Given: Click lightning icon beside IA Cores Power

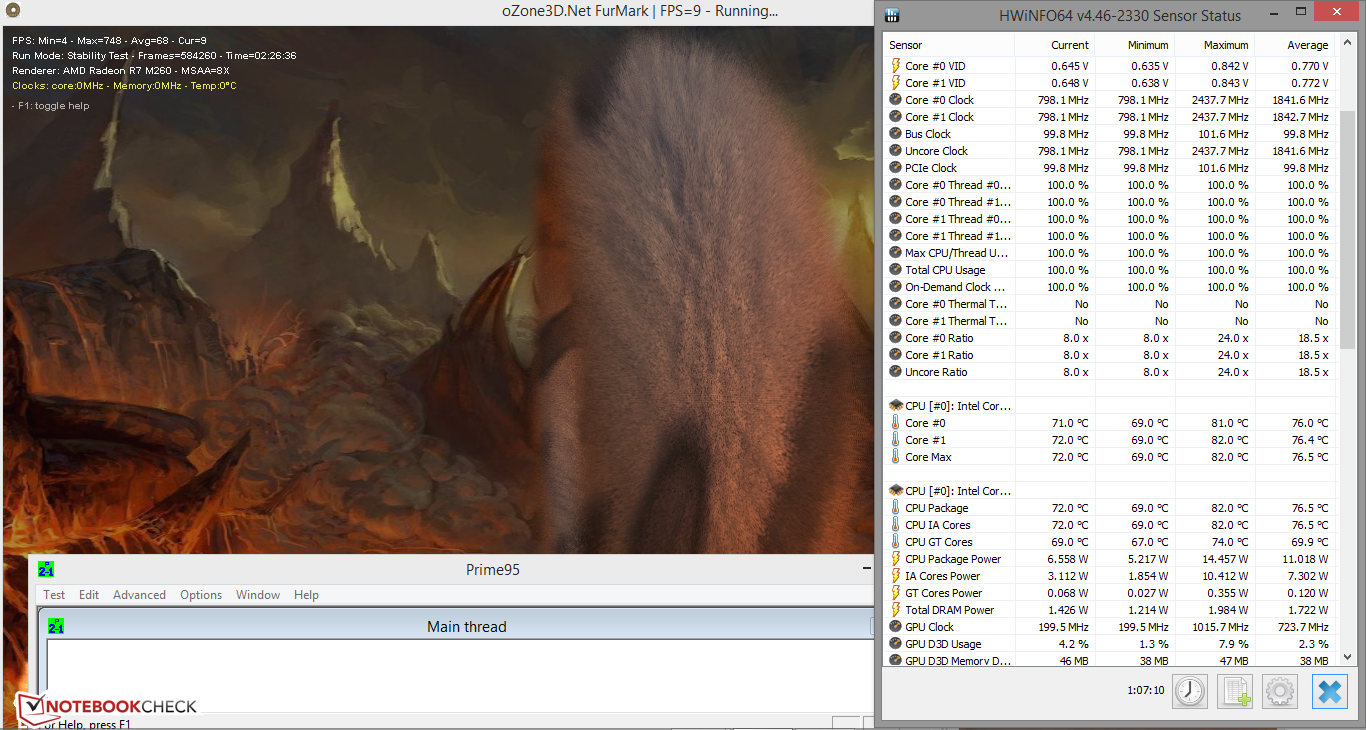Looking at the screenshot, I should tap(896, 576).
